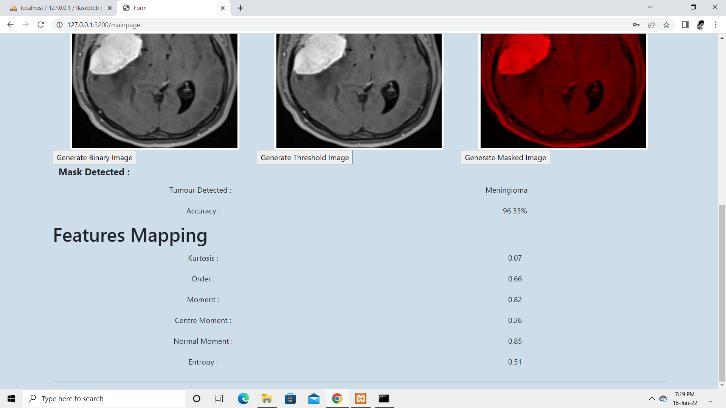726x408 pixels.
Task: Click the Generate Binary Image button
Action: 94,157
